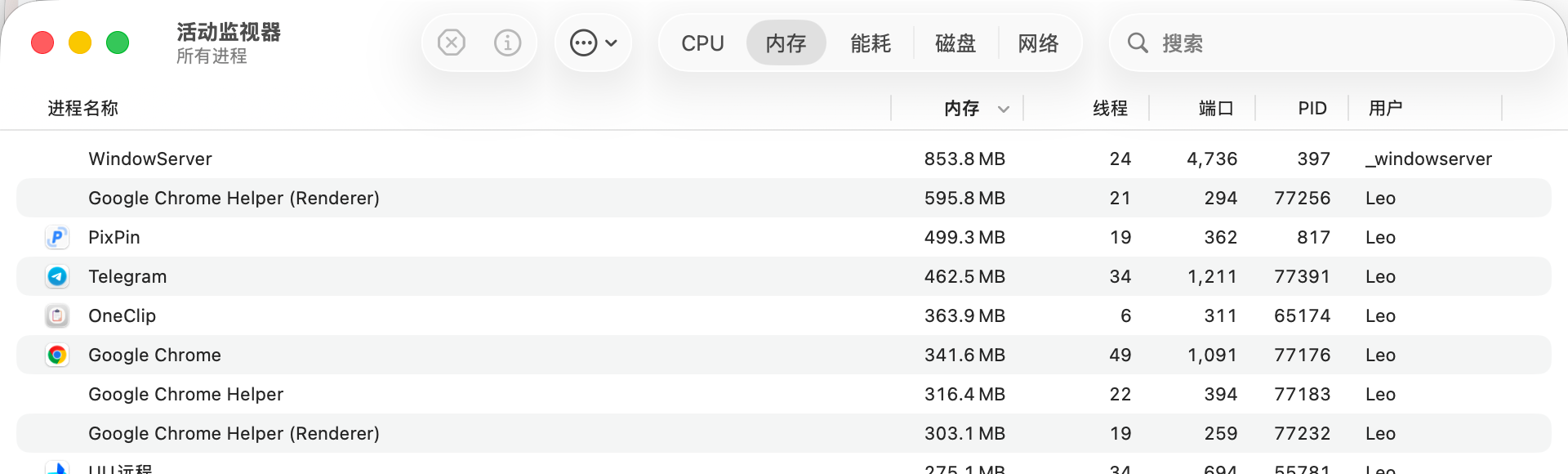Select the Google Chrome app icon
The width and height of the screenshot is (1568, 474).
(x=57, y=355)
